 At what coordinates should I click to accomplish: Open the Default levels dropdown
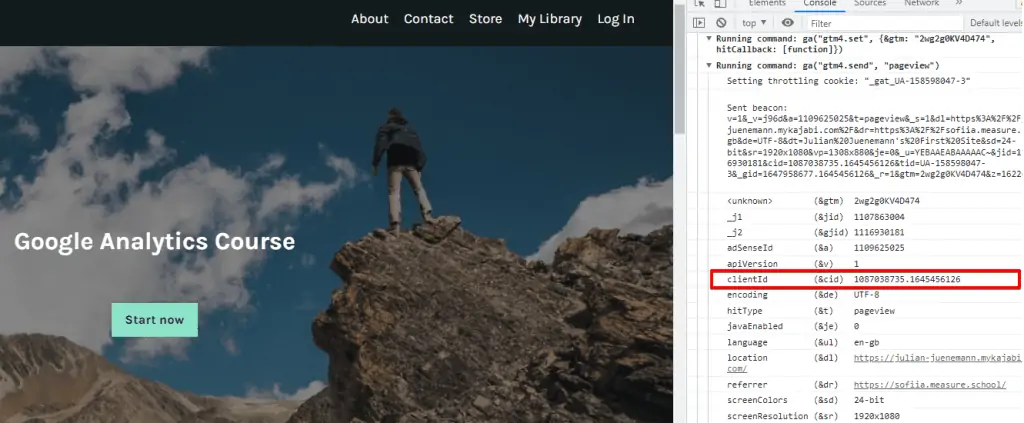(995, 23)
